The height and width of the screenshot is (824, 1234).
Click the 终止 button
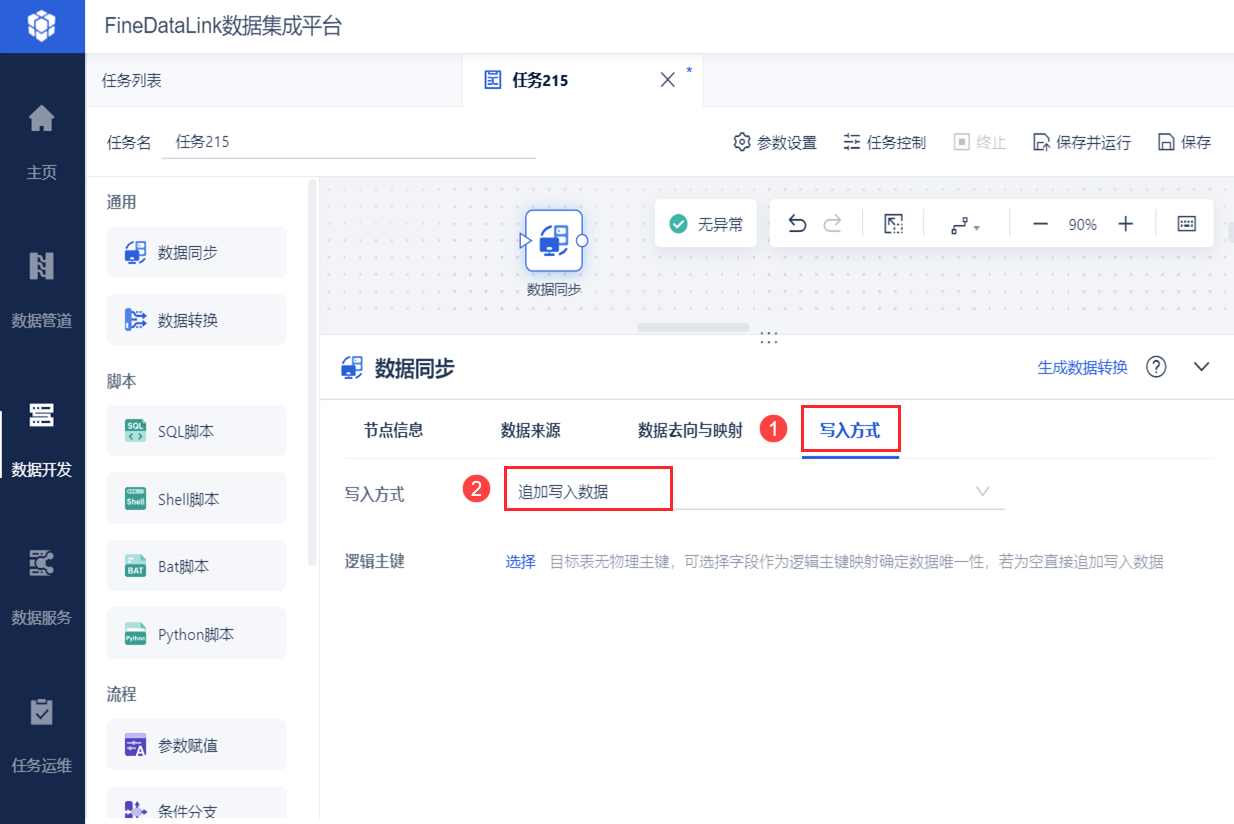[x=979, y=142]
